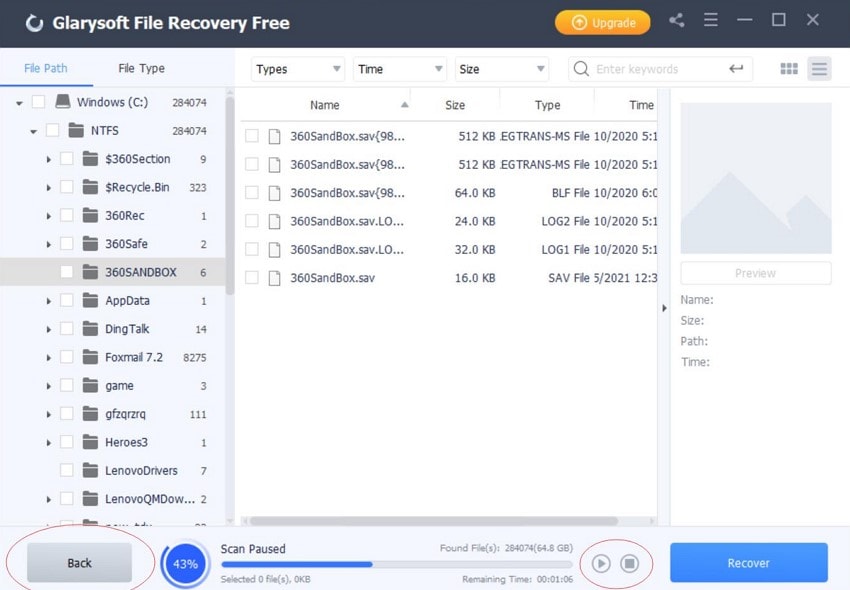Viewport: 850px width, 590px height.
Task: Select the LenovoDrivers folder
Action: (x=141, y=471)
